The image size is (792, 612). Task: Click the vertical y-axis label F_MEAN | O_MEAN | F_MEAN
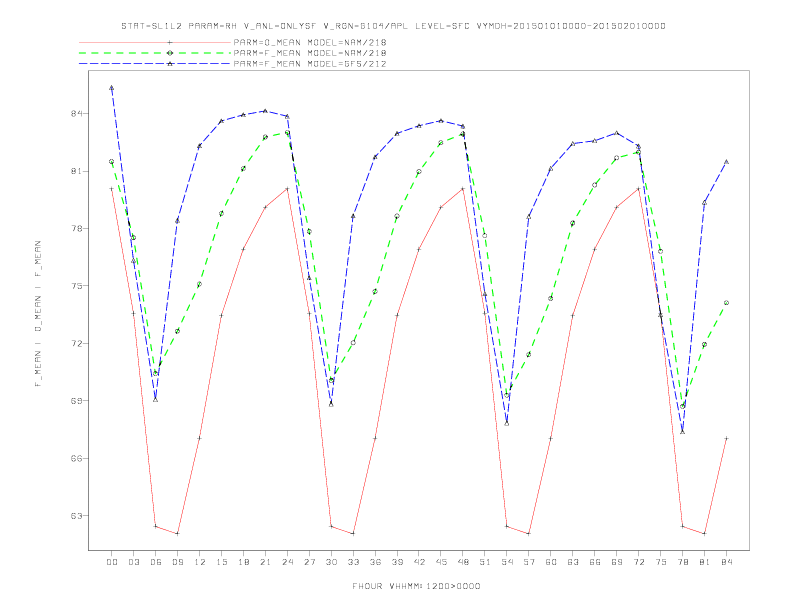point(38,314)
